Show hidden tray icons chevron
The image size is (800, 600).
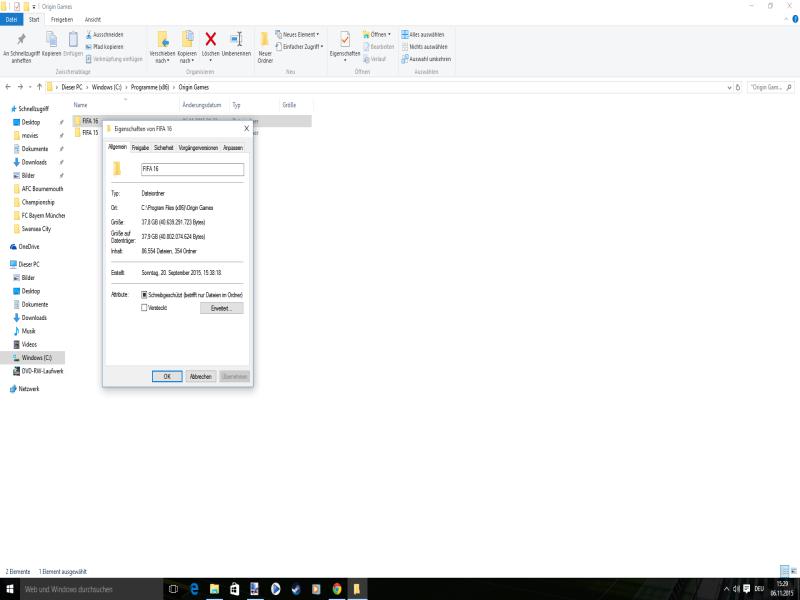727,589
